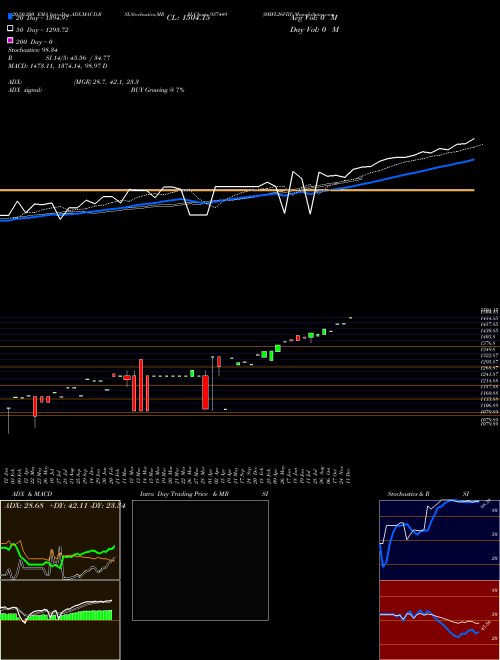
Task: Click the 'ADX: 28.68 +DY: 42.11' readout
Action: click(45, 505)
